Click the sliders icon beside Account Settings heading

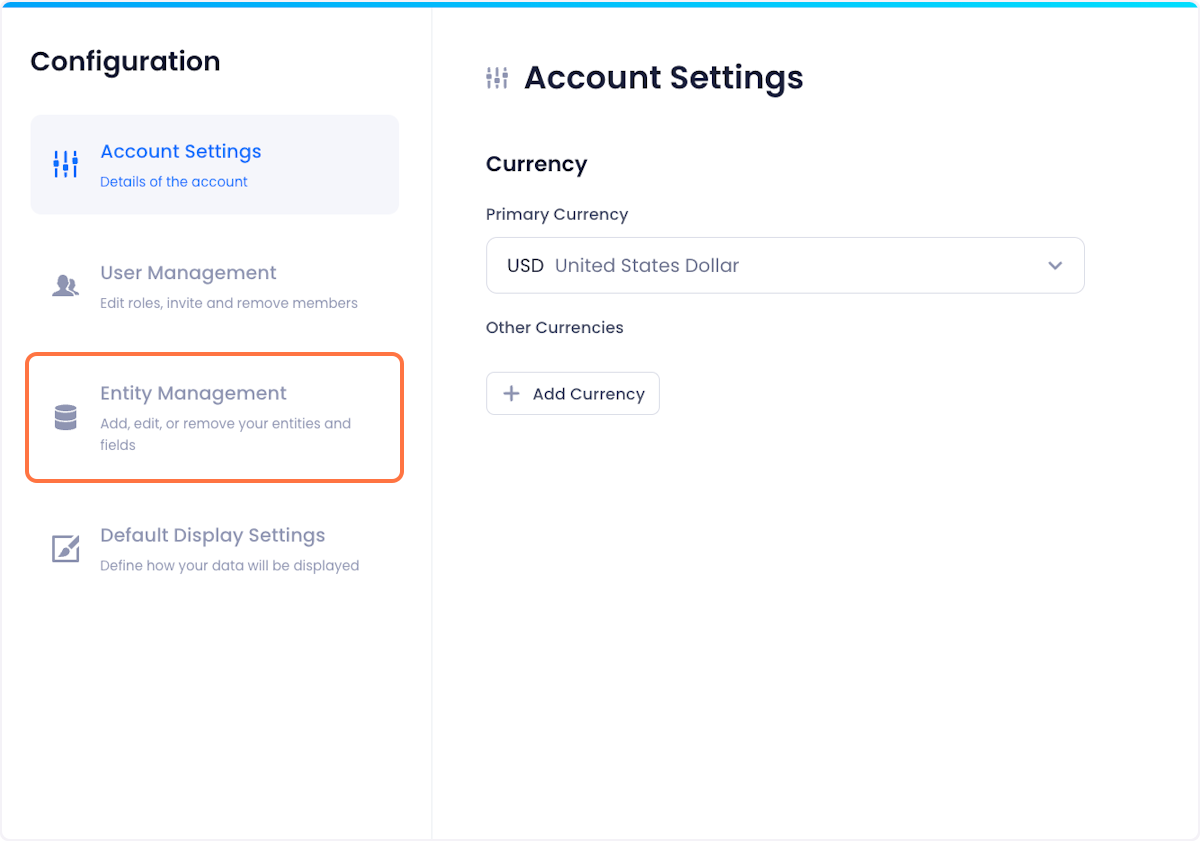(497, 78)
